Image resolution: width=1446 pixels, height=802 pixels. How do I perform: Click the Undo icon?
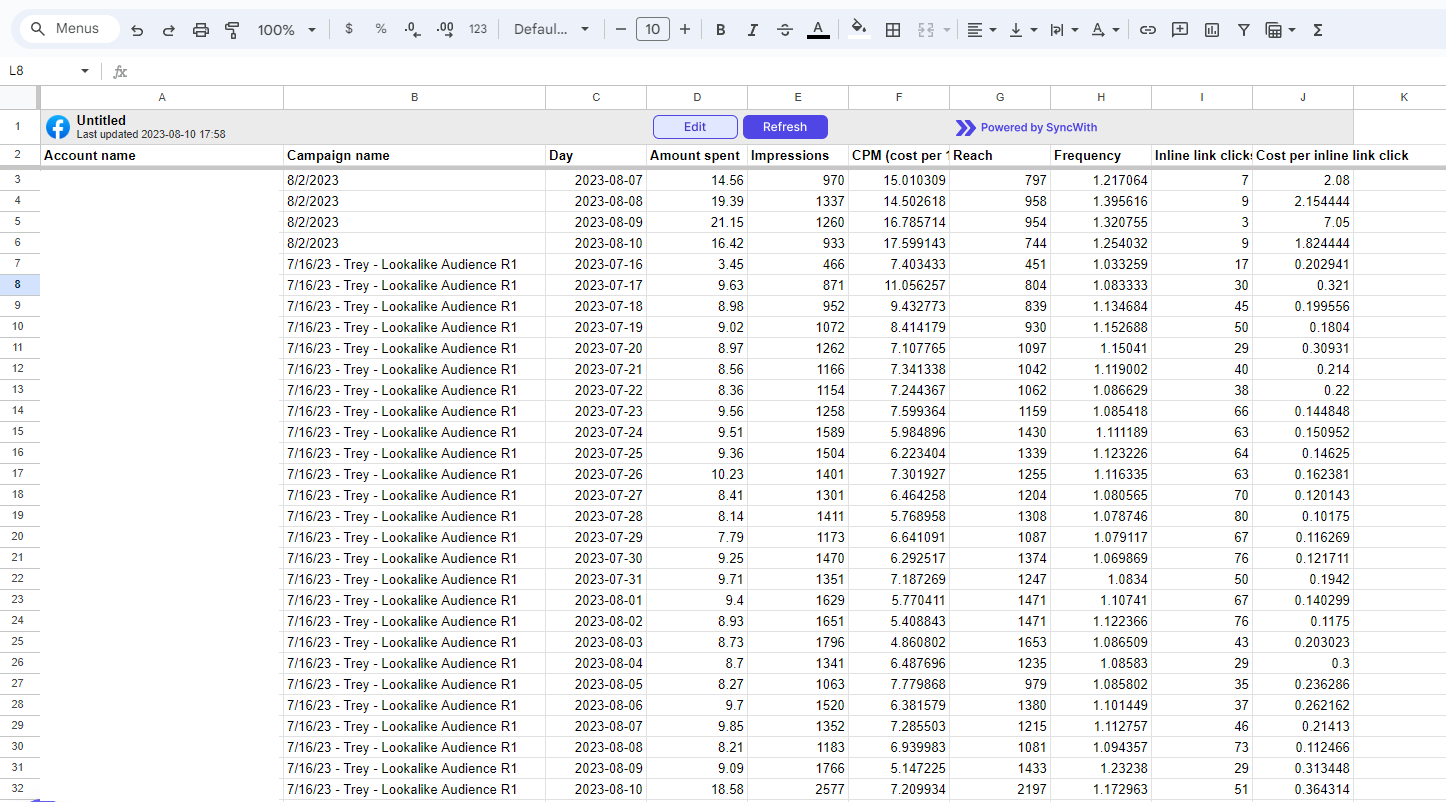pos(137,30)
